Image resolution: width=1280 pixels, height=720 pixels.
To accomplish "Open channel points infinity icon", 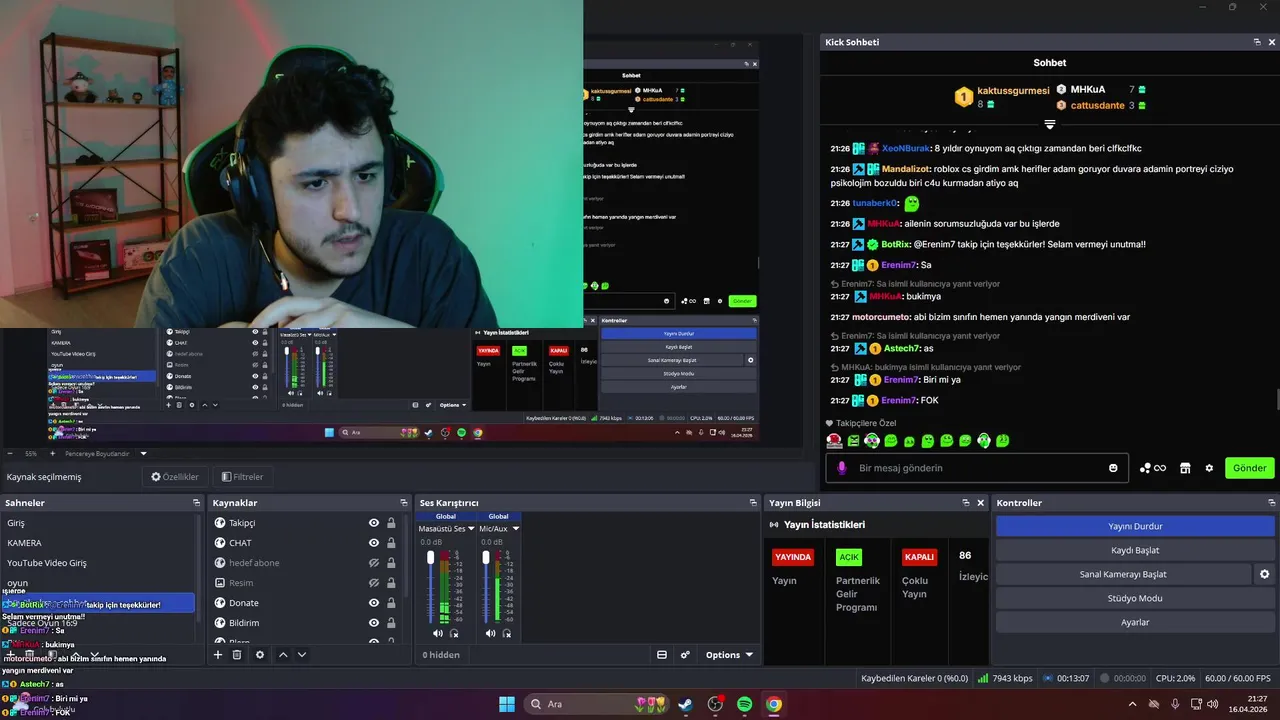I will tap(1153, 468).
